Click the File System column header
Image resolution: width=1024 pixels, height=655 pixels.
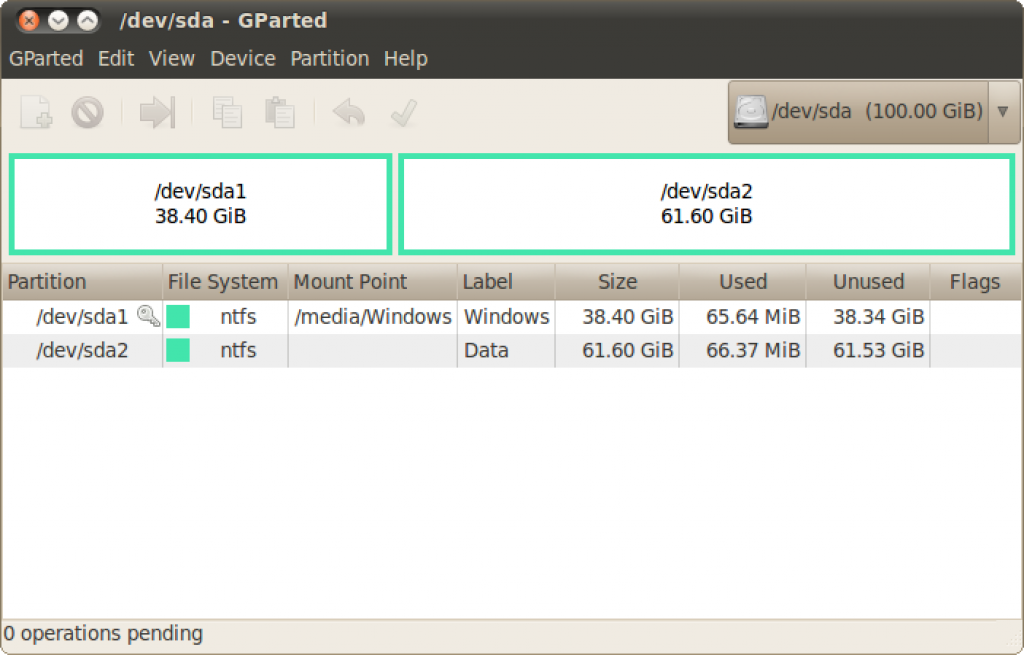pos(223,282)
